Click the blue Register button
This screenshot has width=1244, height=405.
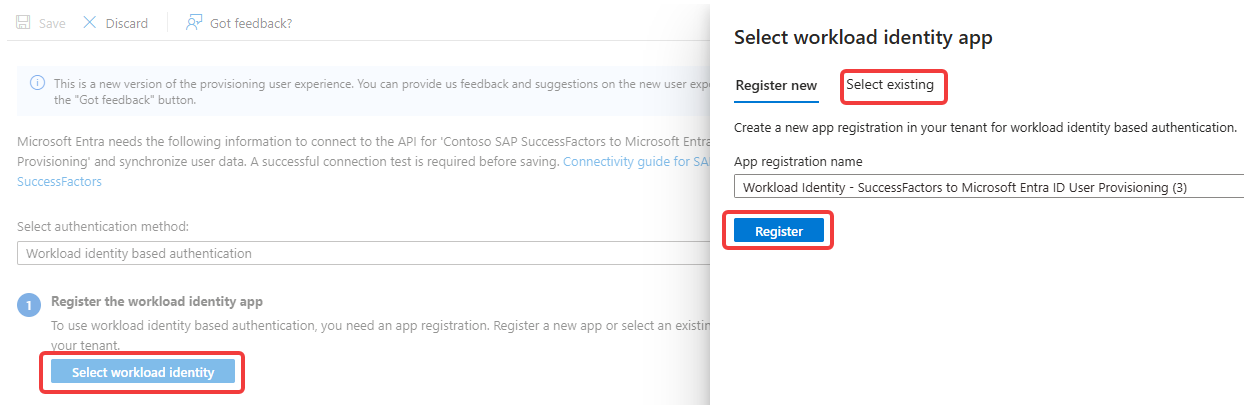[779, 231]
